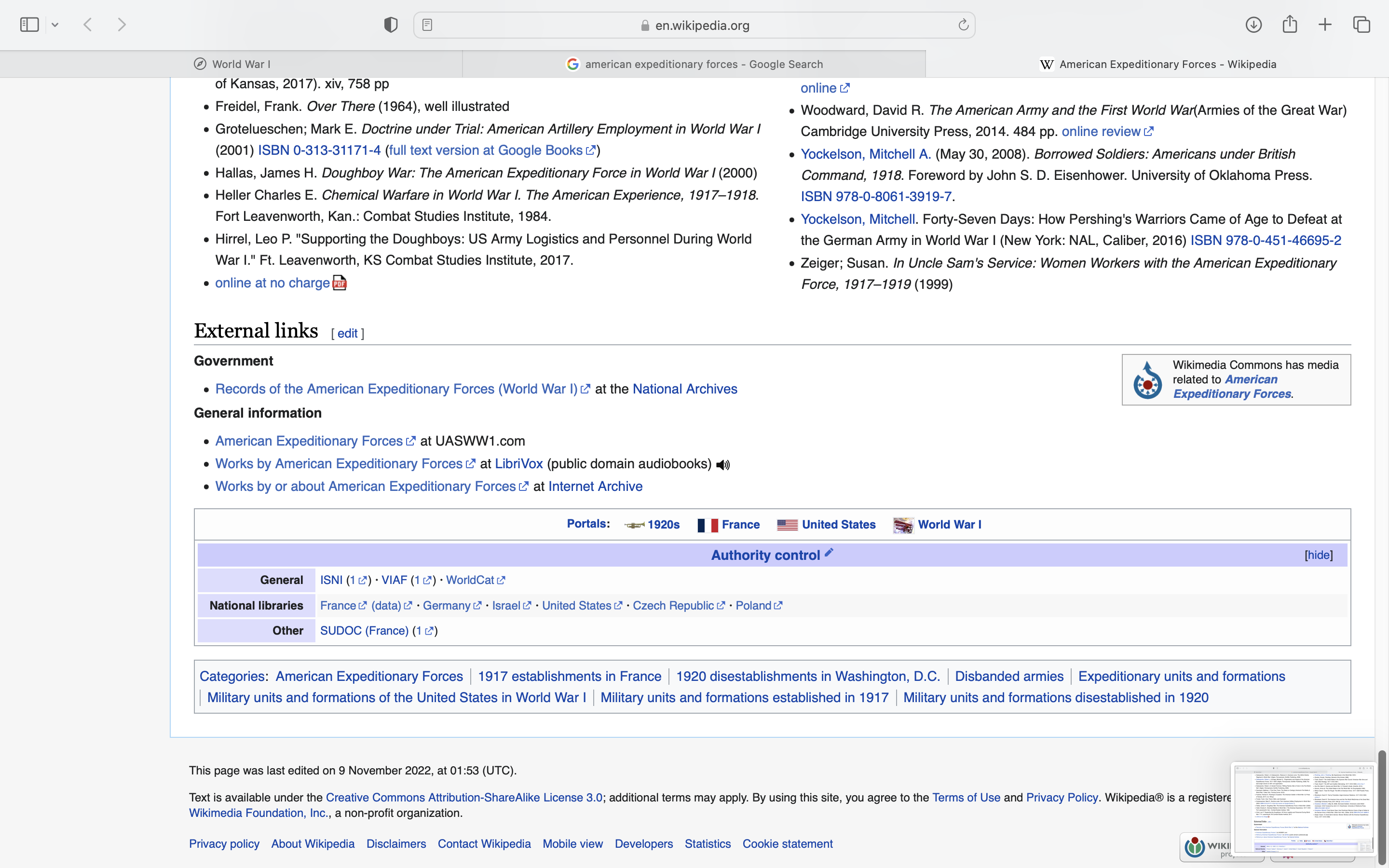
Task: Click the vertical page scrollbar
Action: coord(1382,804)
